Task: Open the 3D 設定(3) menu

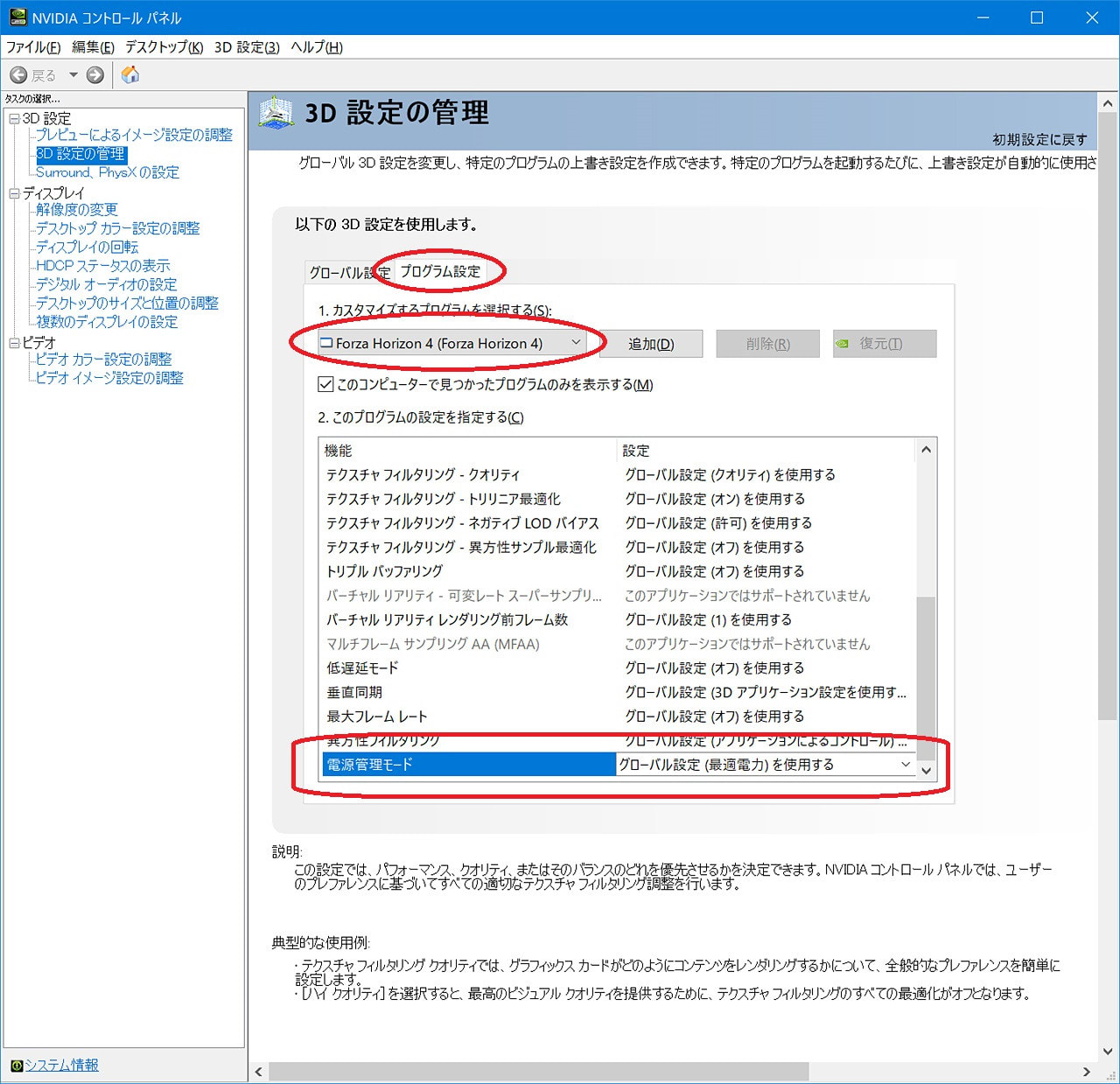Action: (247, 47)
